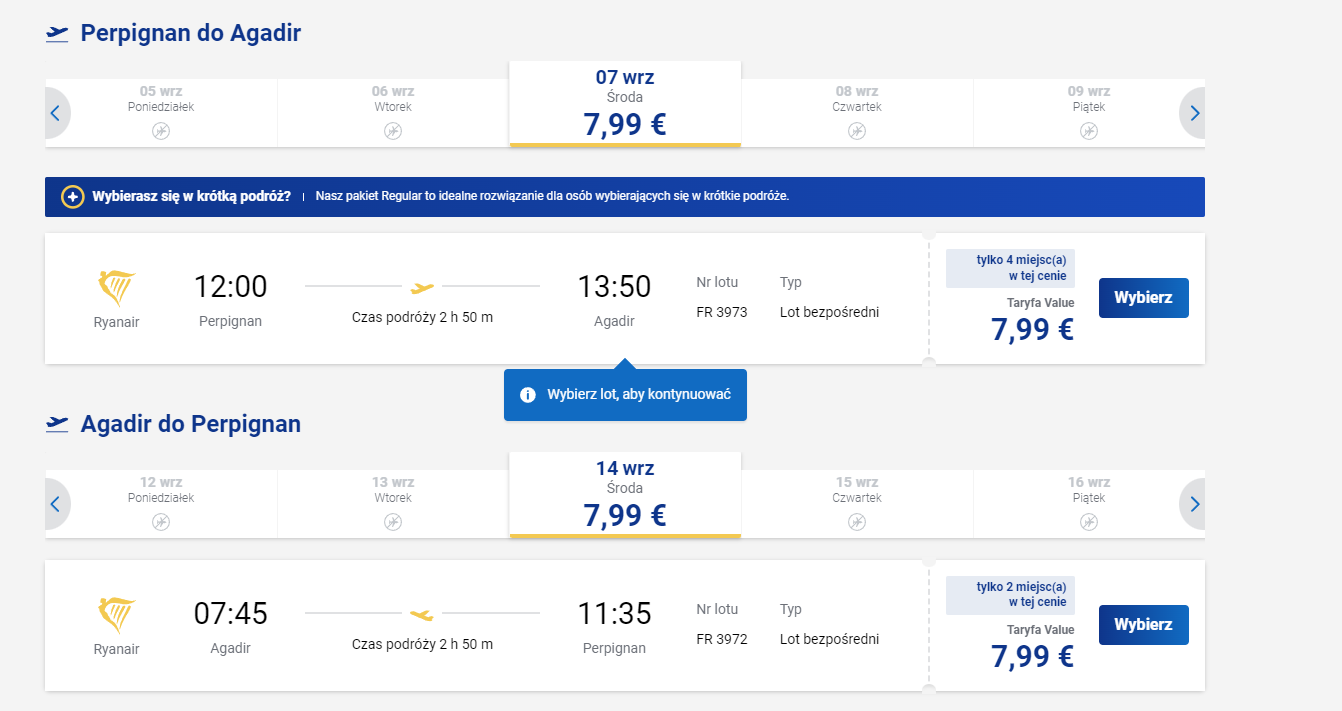Select the 07 wrz Środa date tab

point(625,104)
